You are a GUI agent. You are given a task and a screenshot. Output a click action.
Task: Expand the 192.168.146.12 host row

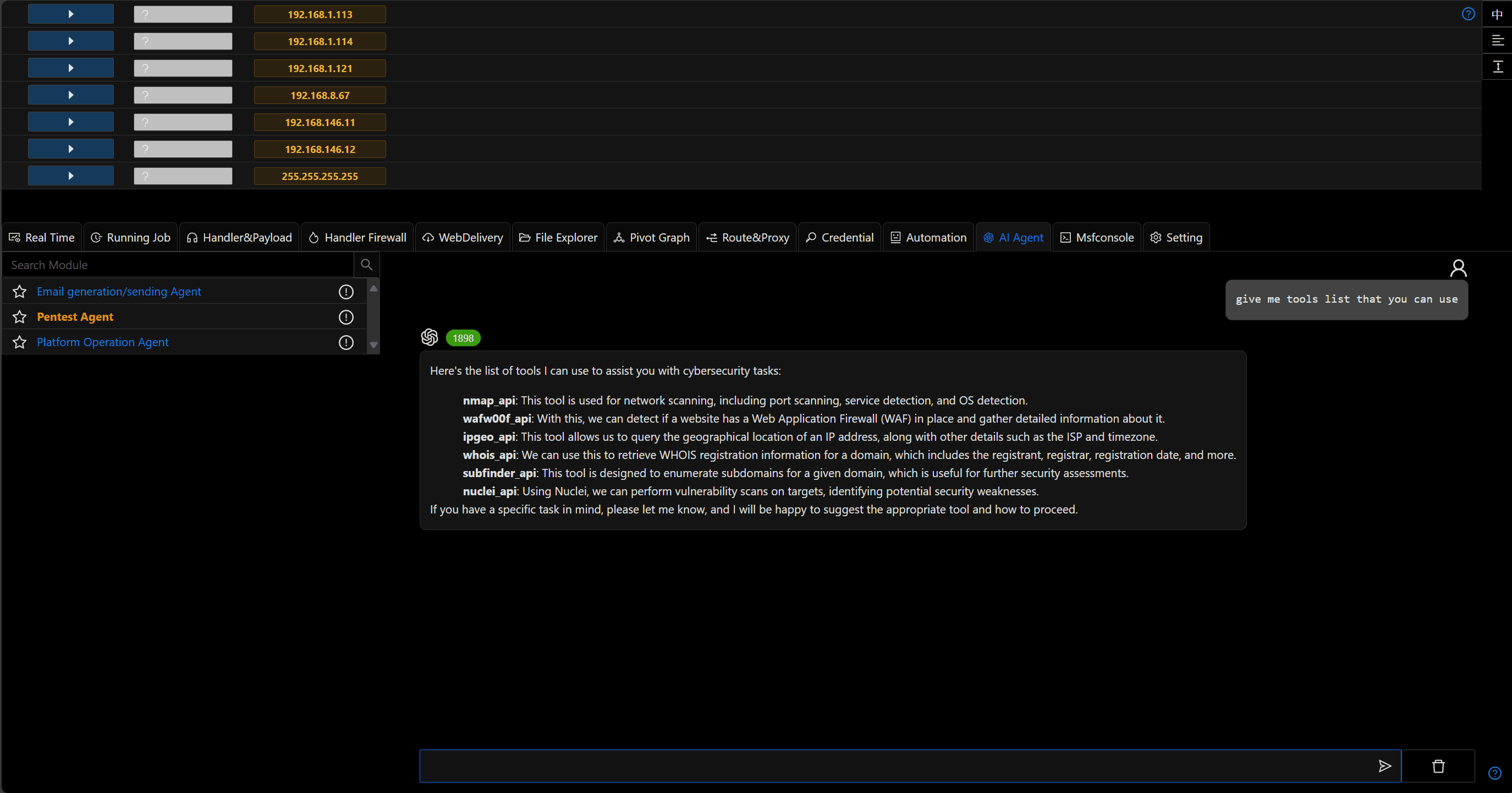70,149
